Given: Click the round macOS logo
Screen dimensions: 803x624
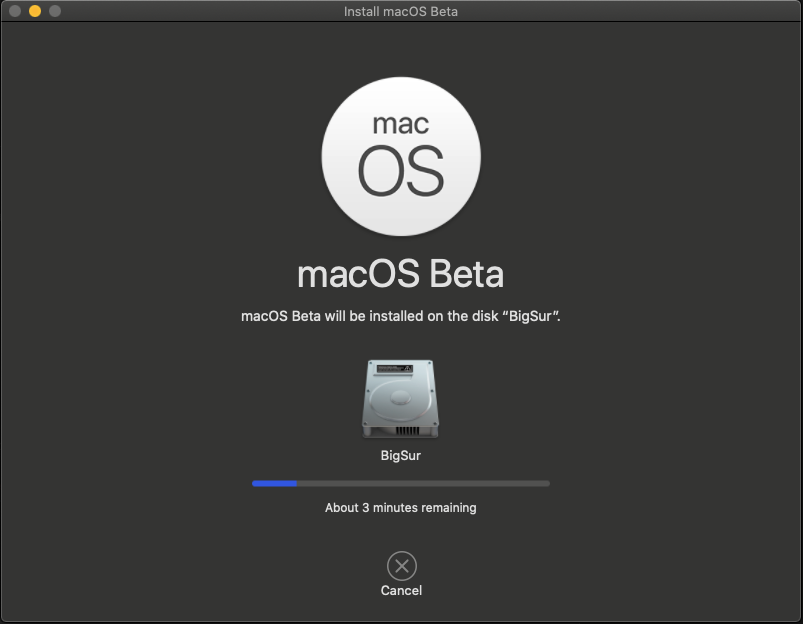Looking at the screenshot, I should (401, 157).
